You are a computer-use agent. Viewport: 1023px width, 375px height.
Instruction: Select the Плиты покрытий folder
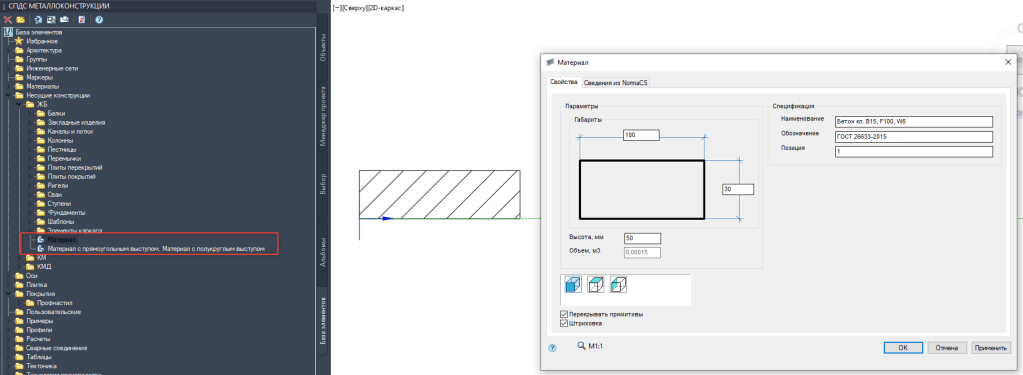72,177
